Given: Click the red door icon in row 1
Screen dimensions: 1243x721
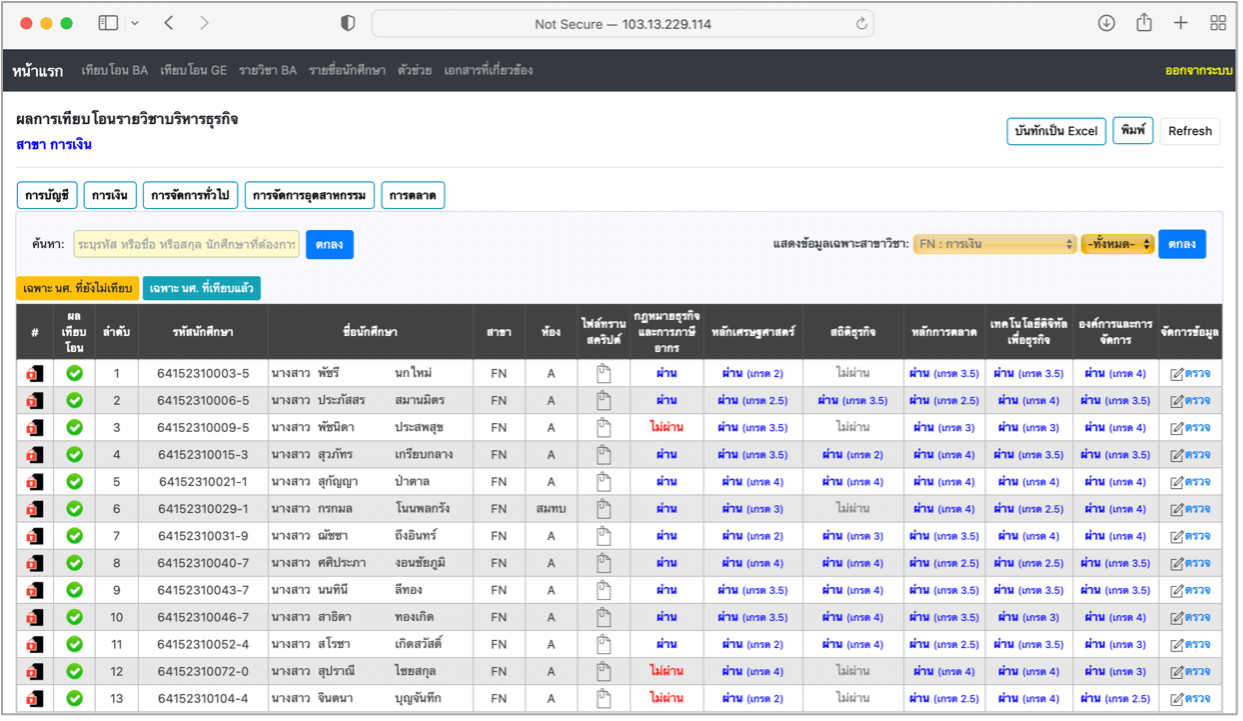Looking at the screenshot, I should [x=35, y=374].
